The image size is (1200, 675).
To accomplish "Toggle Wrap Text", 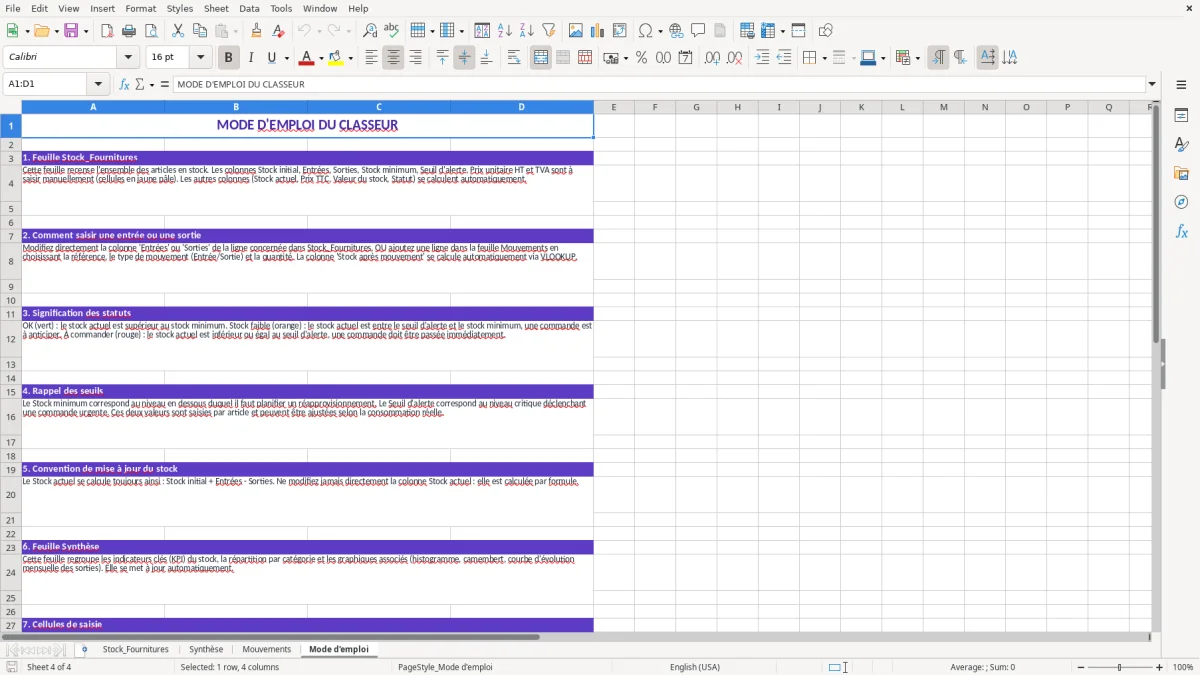I will 514,58.
